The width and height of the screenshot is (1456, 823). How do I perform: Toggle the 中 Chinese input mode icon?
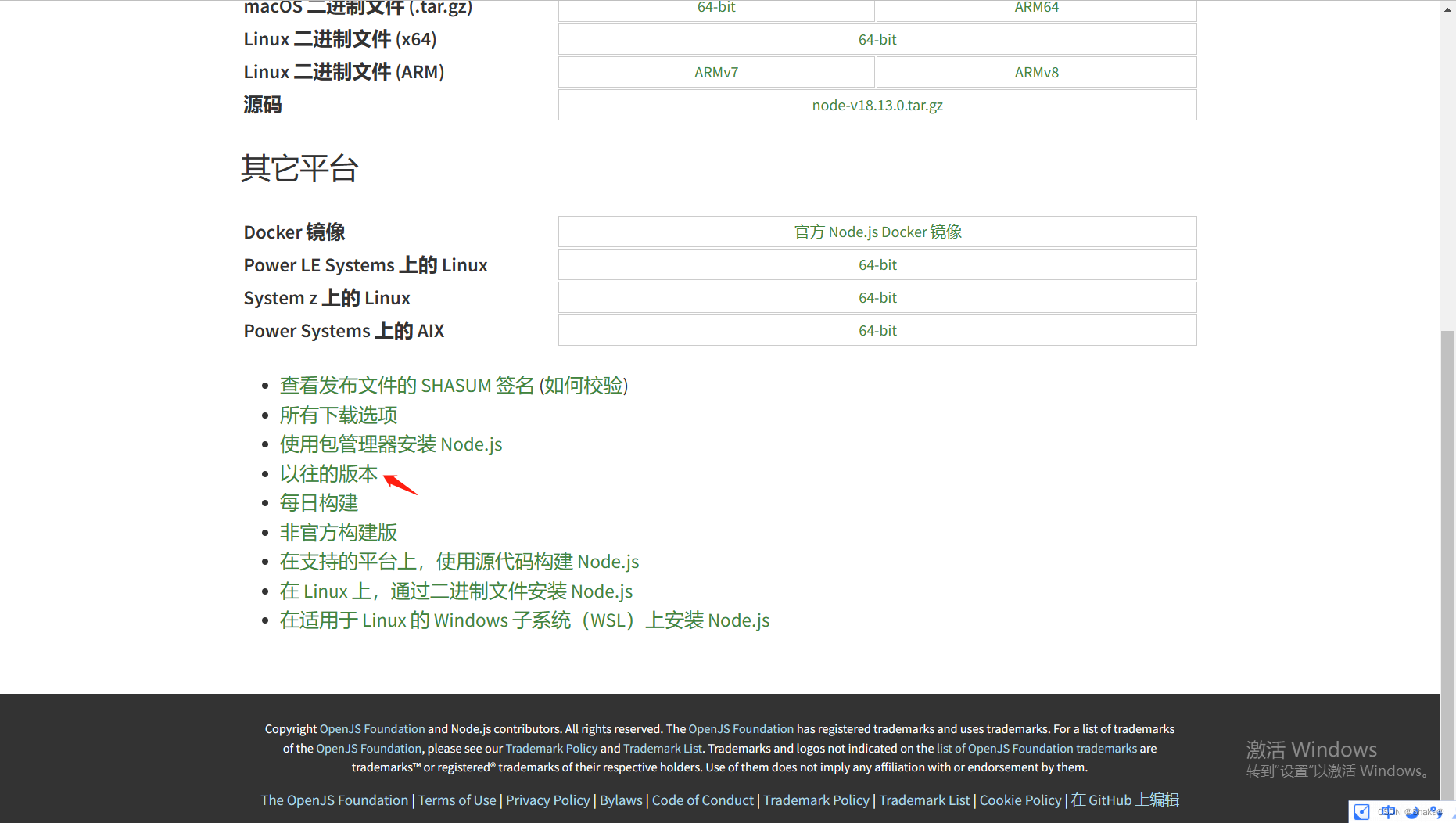(1387, 811)
